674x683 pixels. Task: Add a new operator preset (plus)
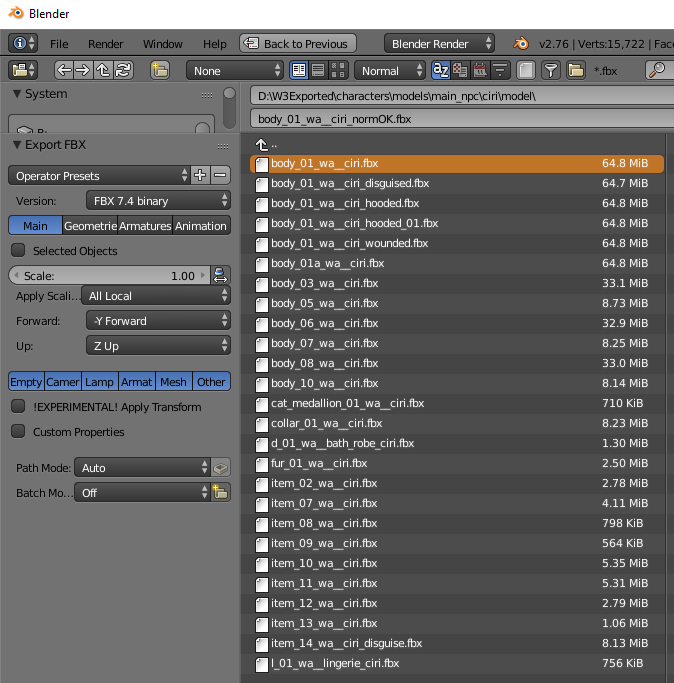tap(200, 175)
